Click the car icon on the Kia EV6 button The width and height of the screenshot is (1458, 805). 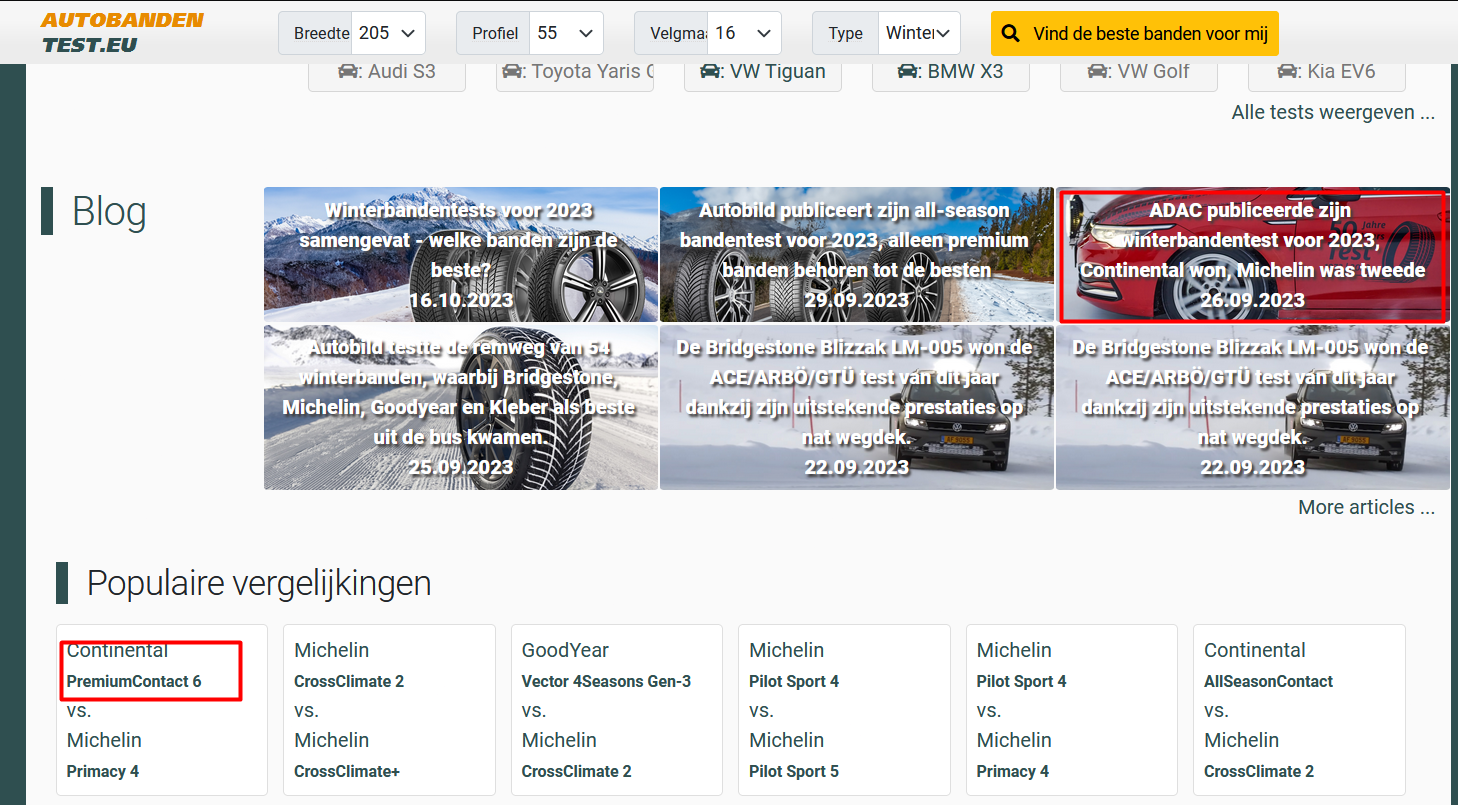coord(1287,72)
